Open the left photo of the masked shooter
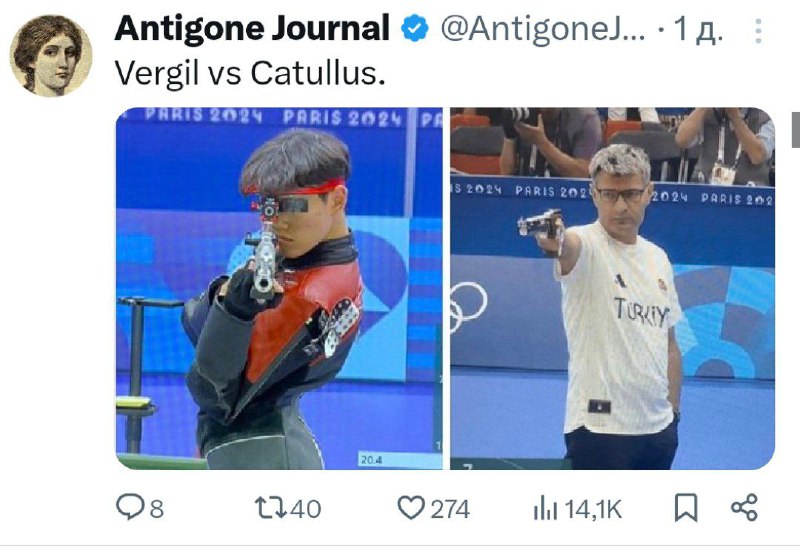 click(279, 288)
